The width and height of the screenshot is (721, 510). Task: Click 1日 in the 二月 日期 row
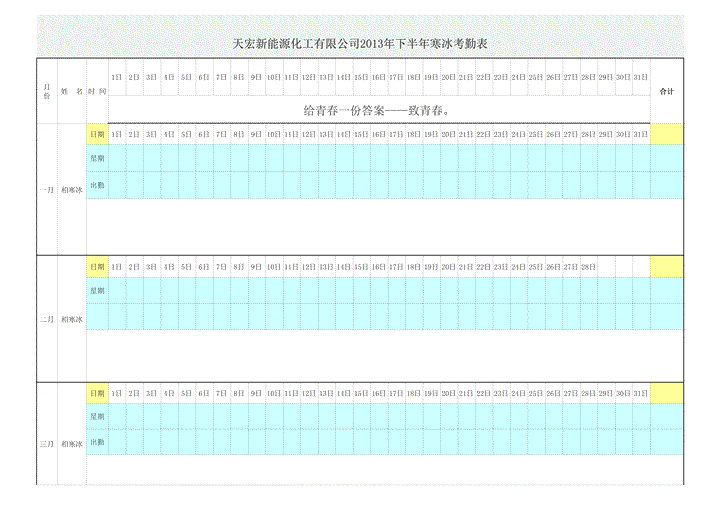[x=117, y=267]
